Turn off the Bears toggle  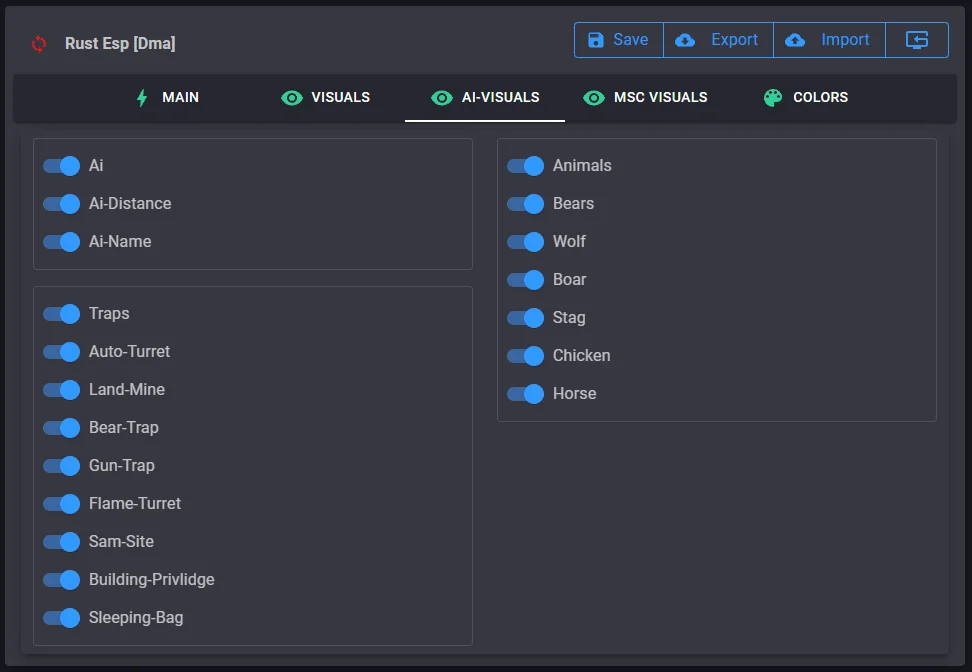(x=526, y=204)
